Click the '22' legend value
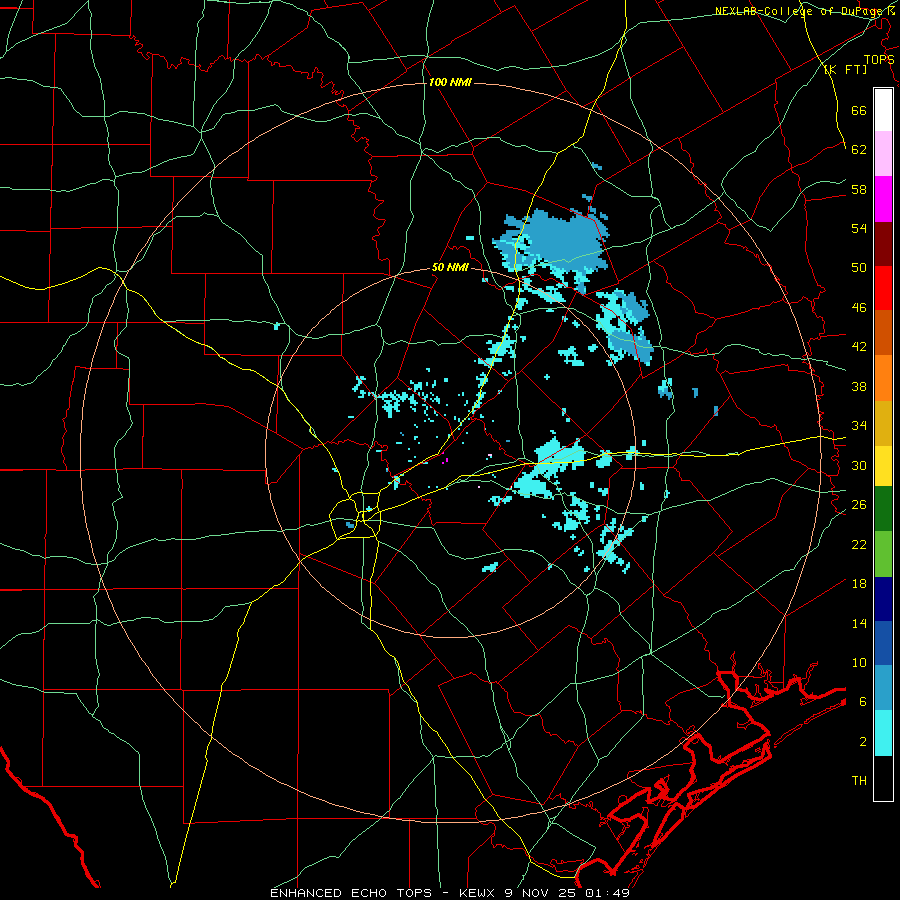 (859, 544)
